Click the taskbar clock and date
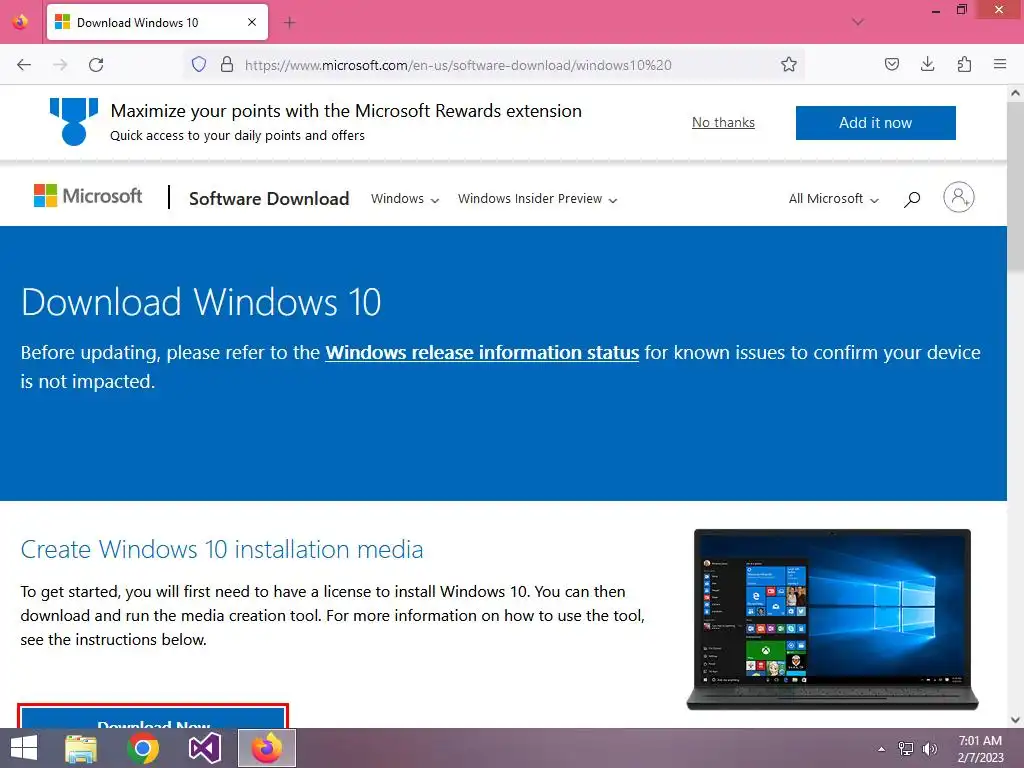Image resolution: width=1024 pixels, height=768 pixels. click(x=980, y=749)
